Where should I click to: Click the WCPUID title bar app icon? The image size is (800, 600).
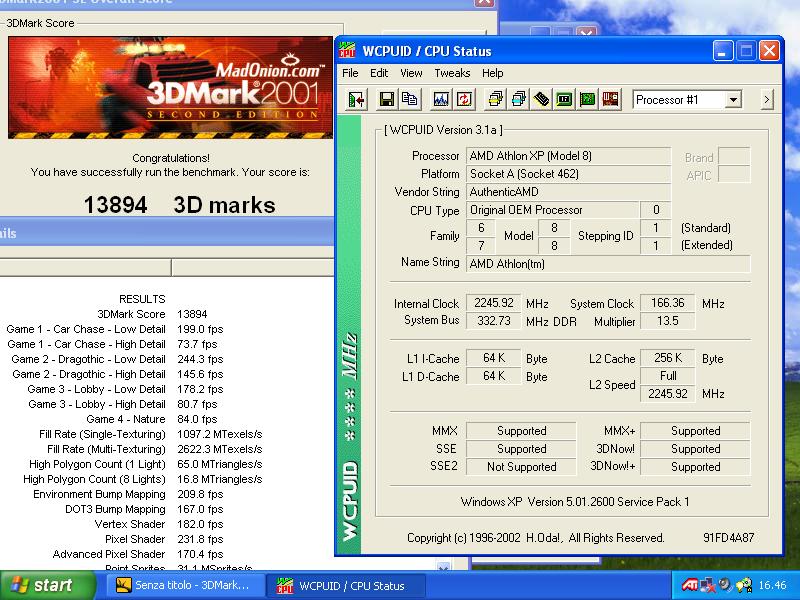coord(347,51)
